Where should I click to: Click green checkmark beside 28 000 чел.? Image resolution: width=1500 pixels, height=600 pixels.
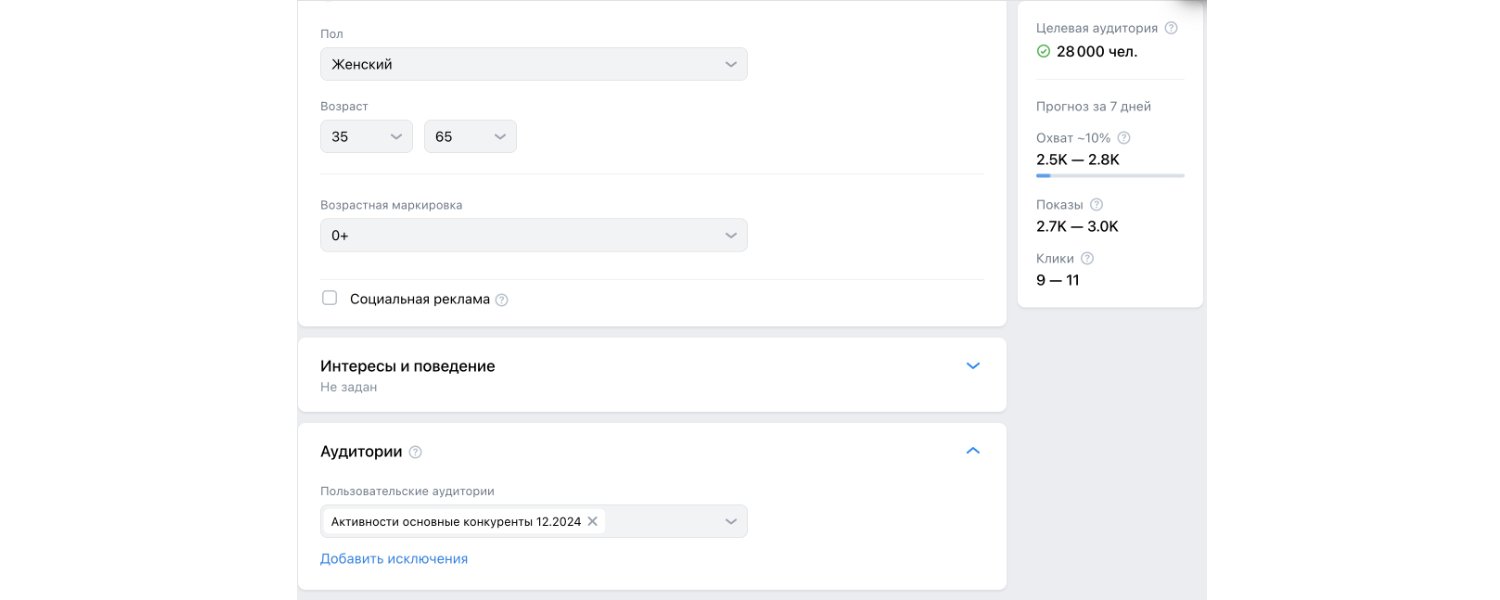pyautogui.click(x=1044, y=51)
